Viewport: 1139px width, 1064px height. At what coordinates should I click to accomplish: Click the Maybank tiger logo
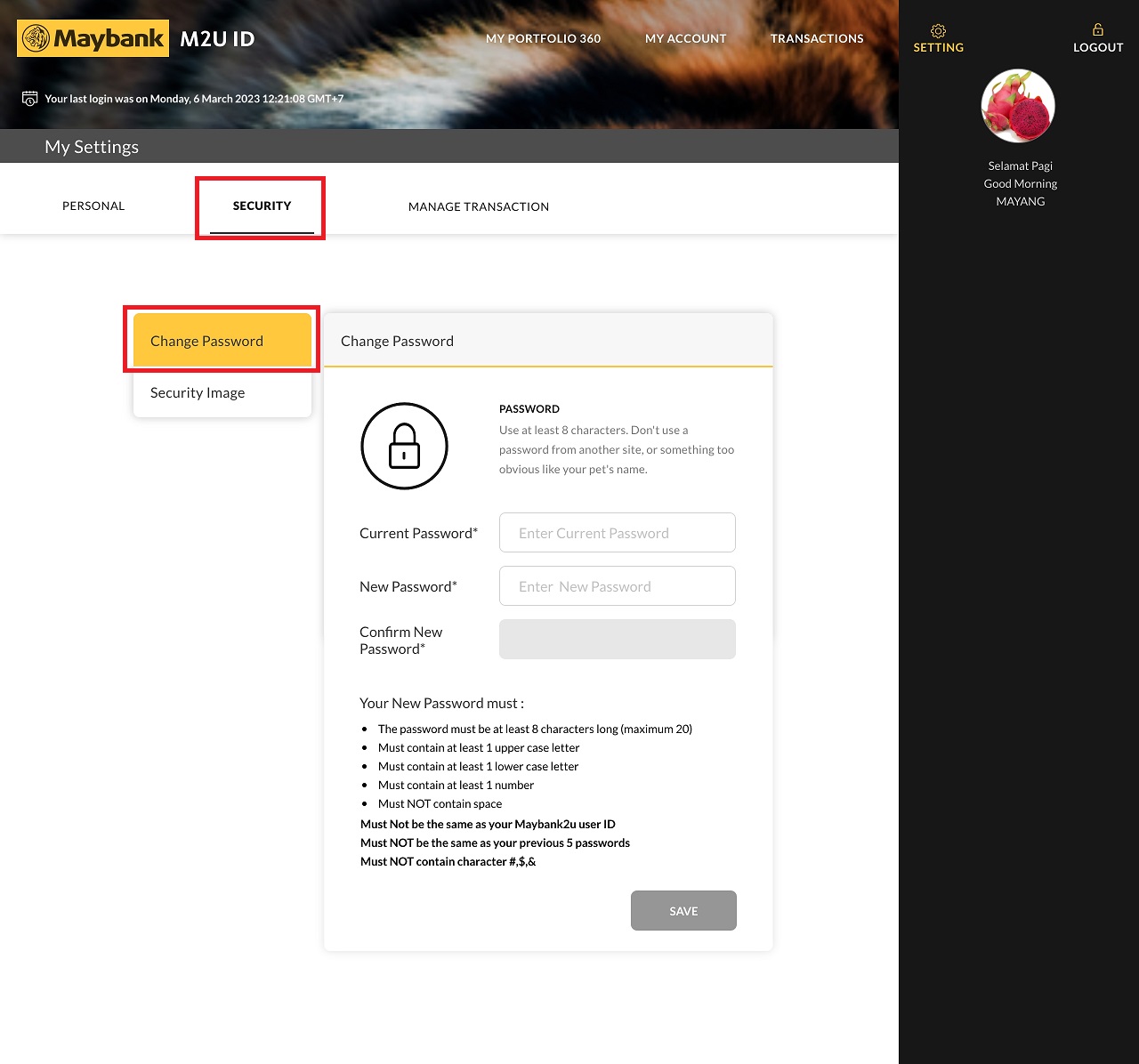pos(36,39)
